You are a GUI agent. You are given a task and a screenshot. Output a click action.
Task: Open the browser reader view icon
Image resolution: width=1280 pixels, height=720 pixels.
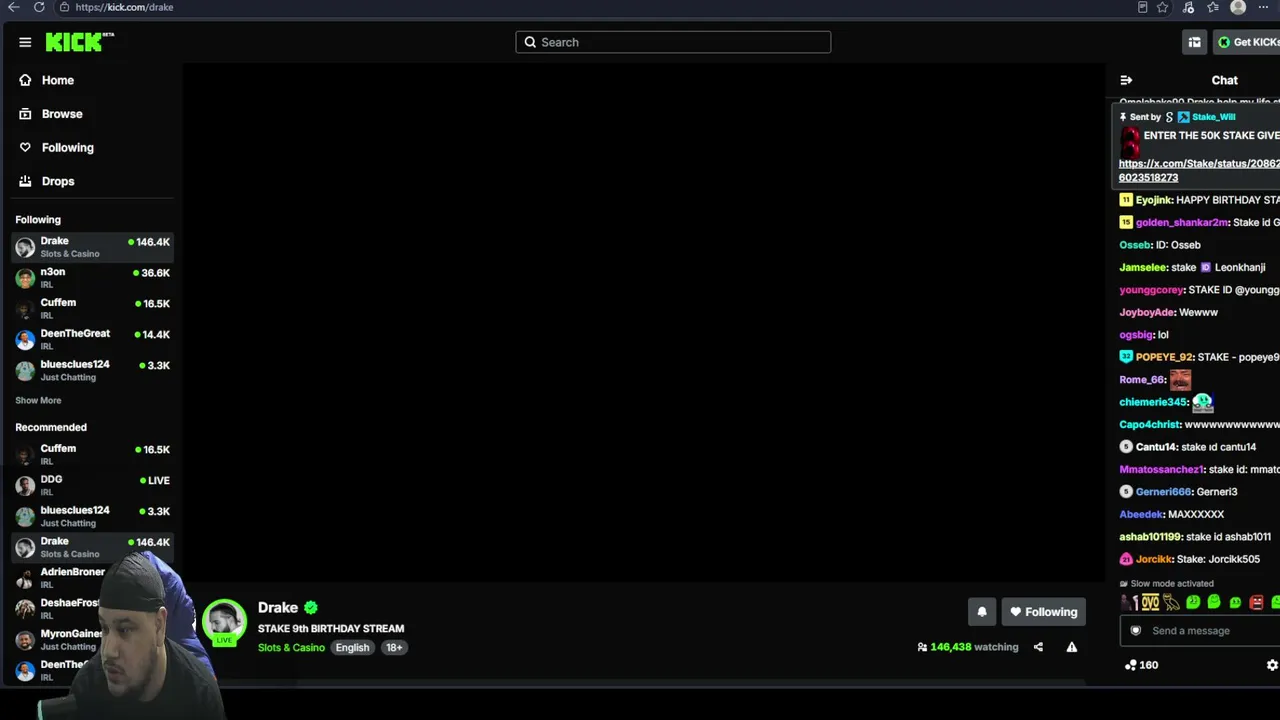pos(1143,7)
